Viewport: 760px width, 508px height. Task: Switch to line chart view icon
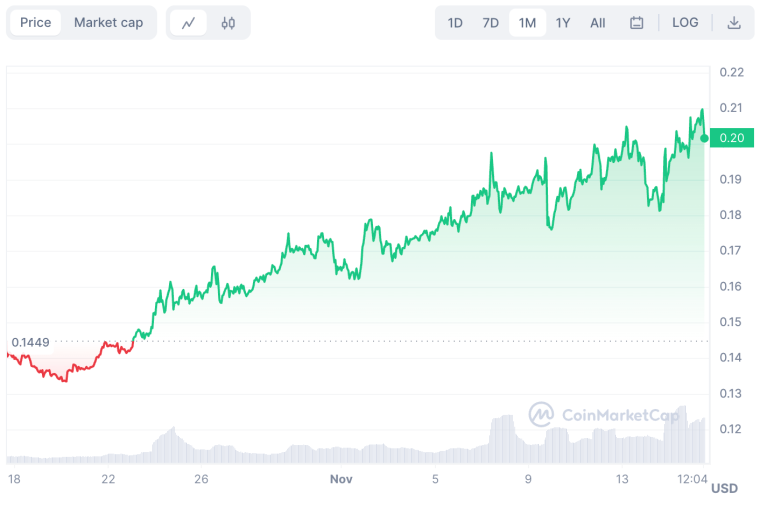point(188,23)
